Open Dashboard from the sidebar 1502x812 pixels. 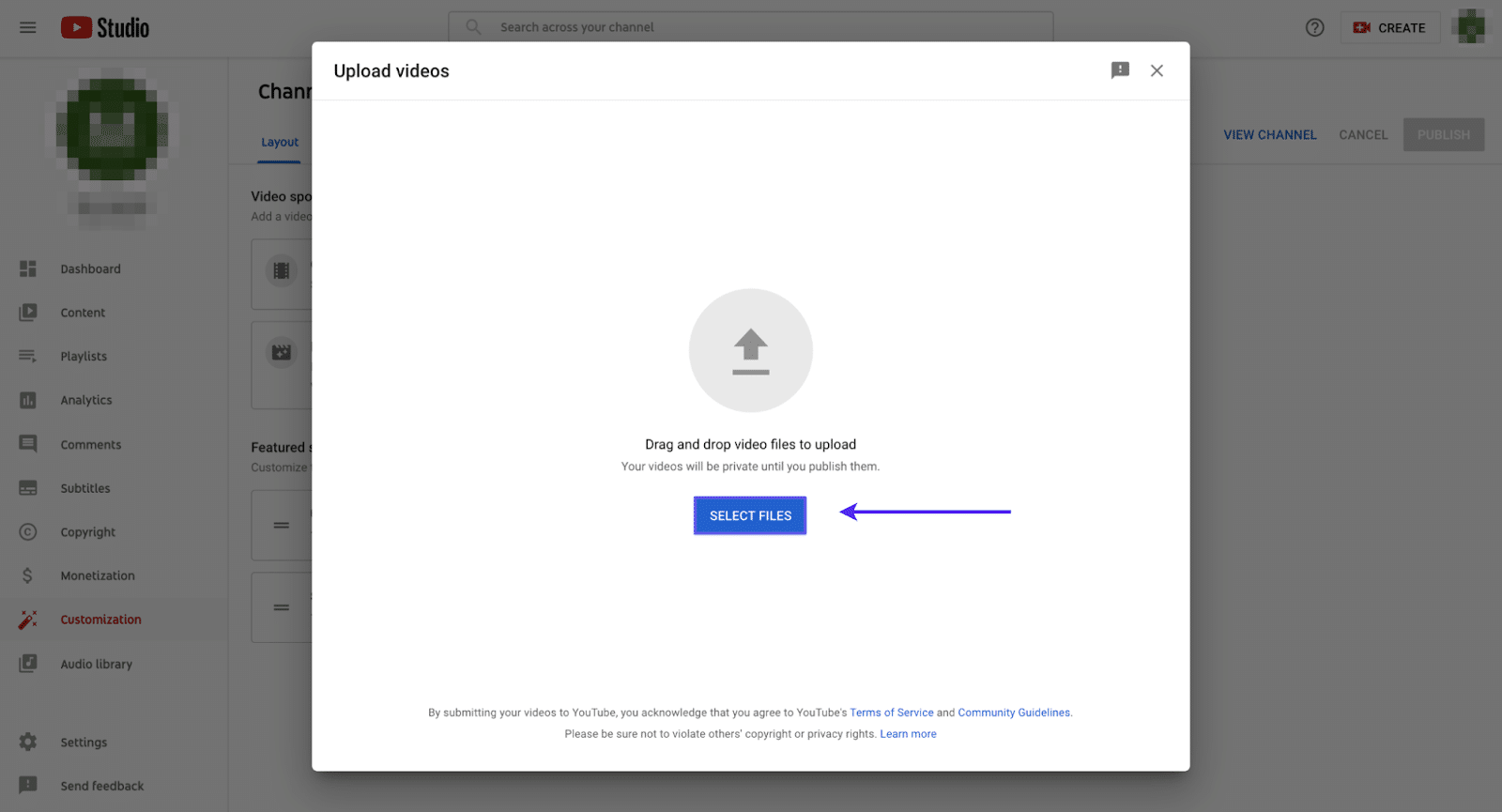click(x=90, y=268)
